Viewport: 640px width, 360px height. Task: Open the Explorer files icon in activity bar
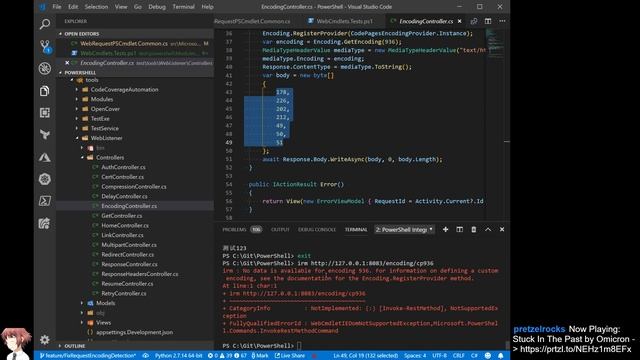(x=45, y=91)
